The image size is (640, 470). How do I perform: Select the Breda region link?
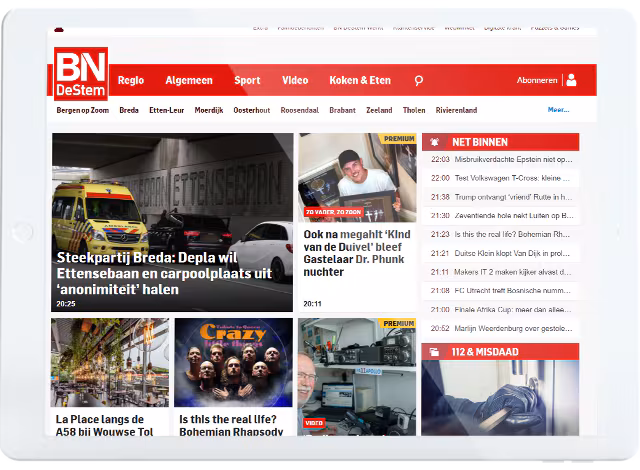tap(128, 110)
